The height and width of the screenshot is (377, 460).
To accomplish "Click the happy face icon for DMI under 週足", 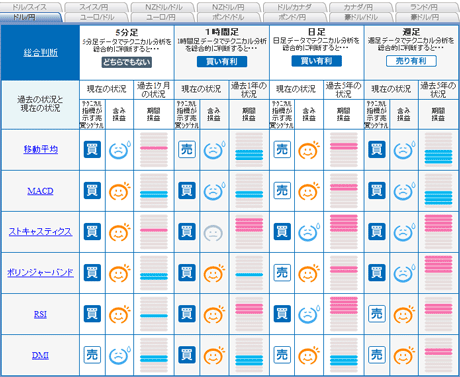I will tap(404, 355).
